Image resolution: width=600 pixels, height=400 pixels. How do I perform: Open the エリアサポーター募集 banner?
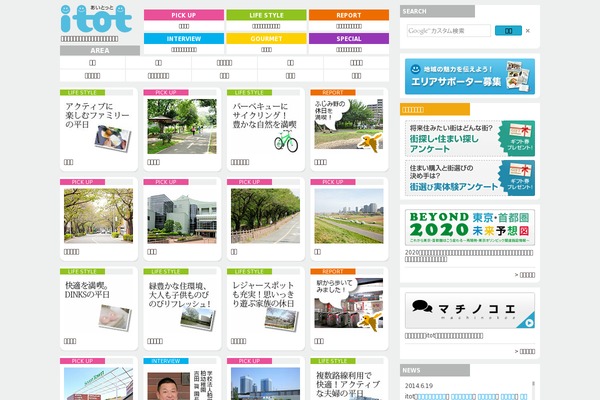click(x=470, y=76)
